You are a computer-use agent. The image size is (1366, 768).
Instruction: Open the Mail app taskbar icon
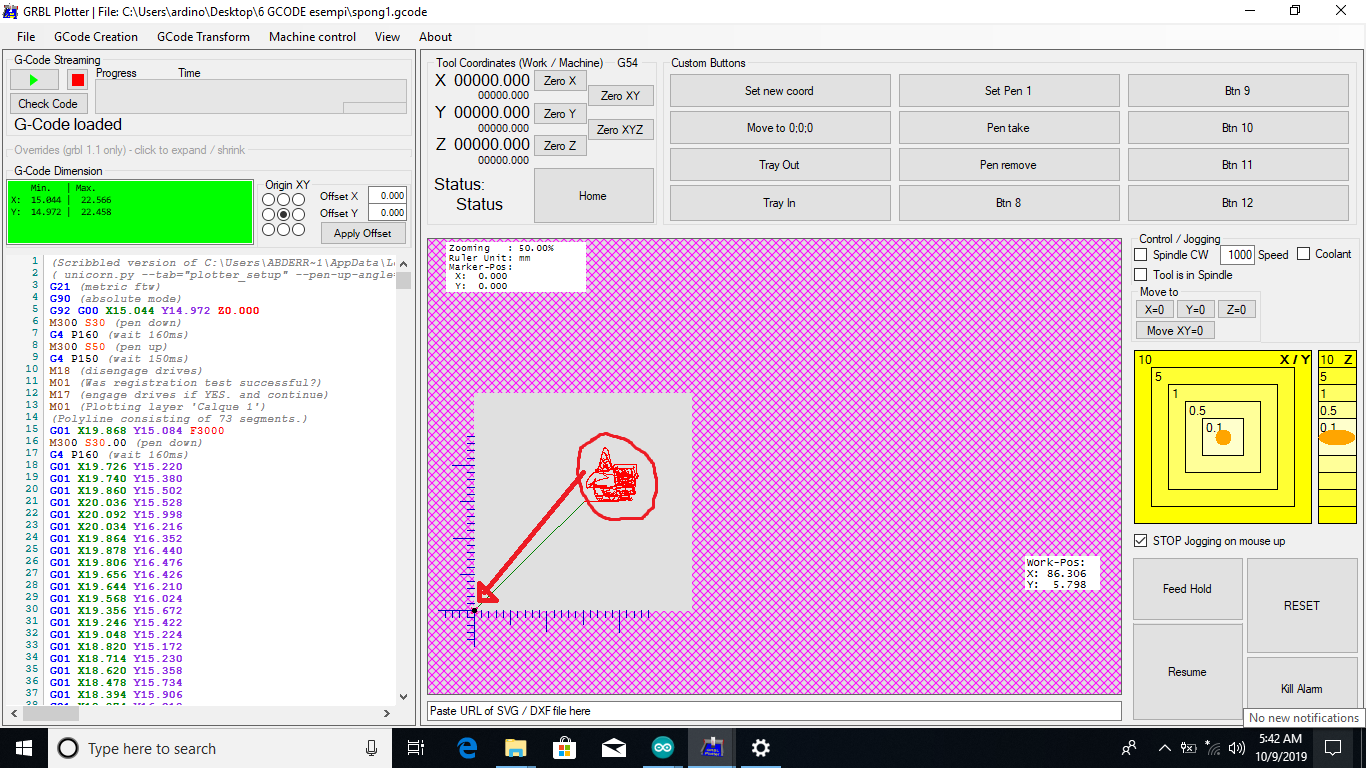[614, 748]
